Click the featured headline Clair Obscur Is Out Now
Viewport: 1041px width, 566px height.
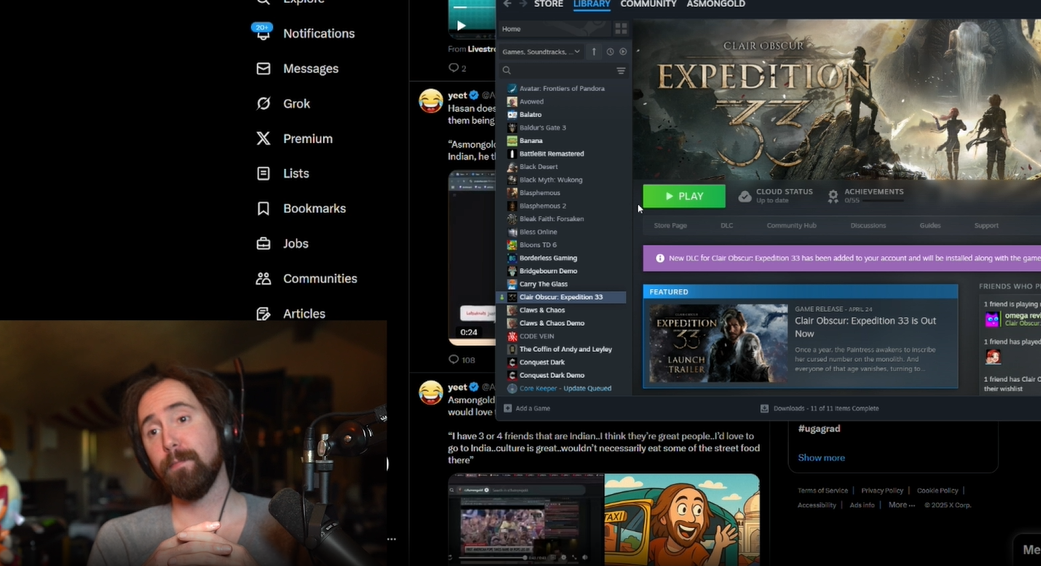coord(865,327)
